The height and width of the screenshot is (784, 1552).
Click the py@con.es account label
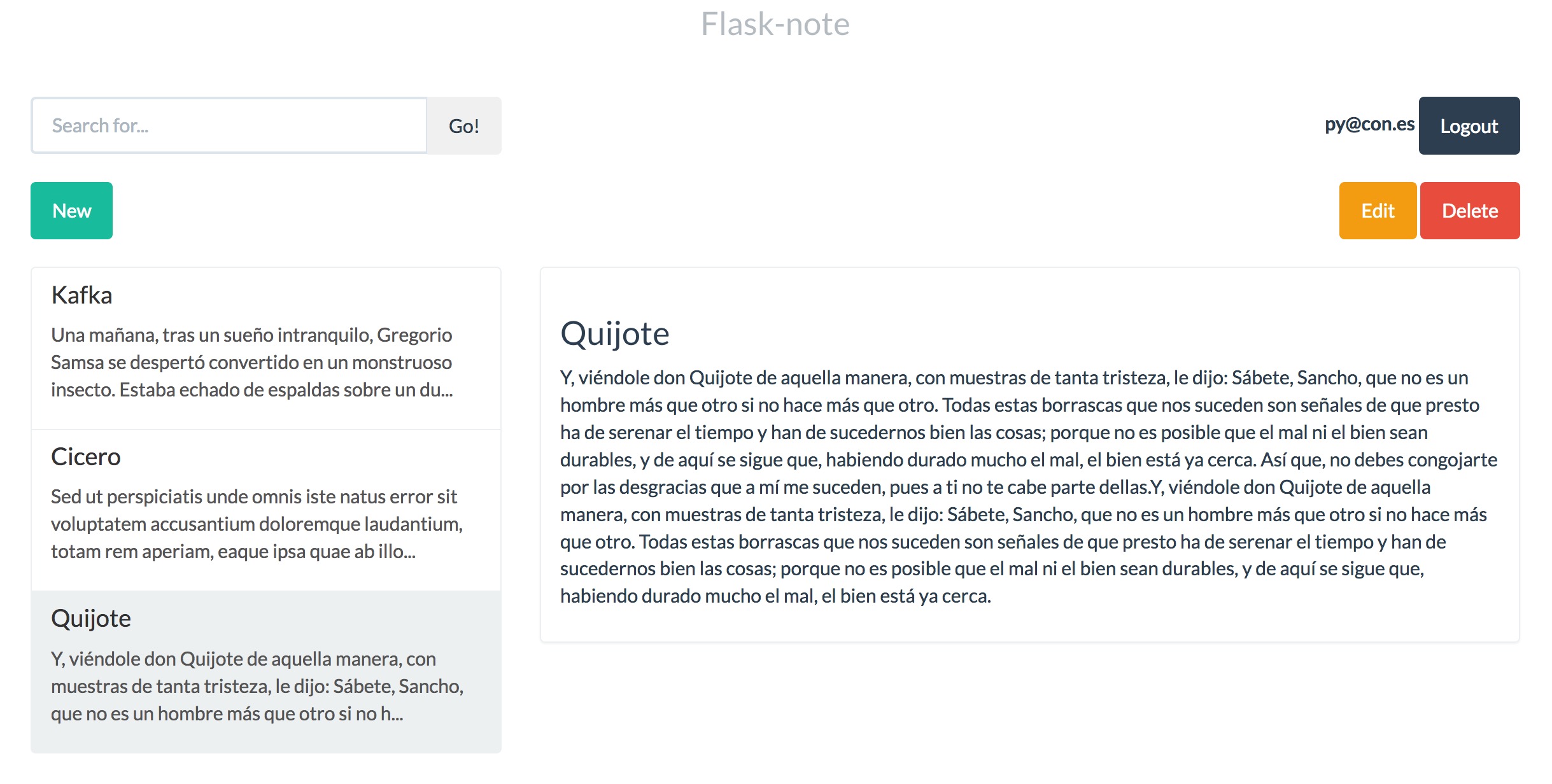(1365, 125)
